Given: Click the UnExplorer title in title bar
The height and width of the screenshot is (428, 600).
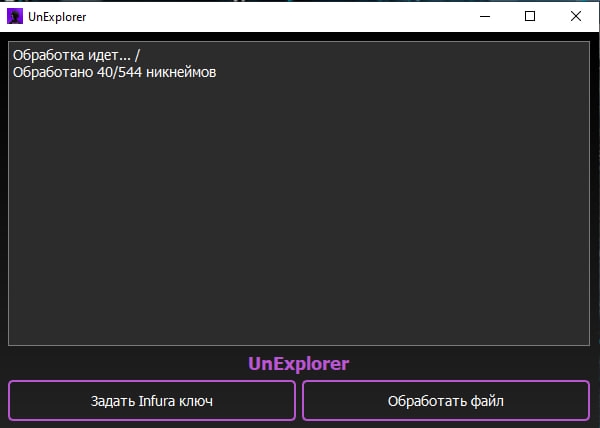Looking at the screenshot, I should [x=57, y=17].
